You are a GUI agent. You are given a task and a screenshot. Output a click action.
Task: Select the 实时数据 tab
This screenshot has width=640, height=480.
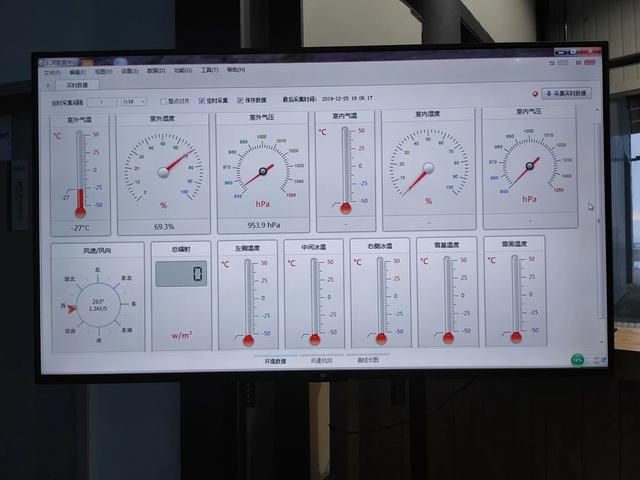point(77,85)
